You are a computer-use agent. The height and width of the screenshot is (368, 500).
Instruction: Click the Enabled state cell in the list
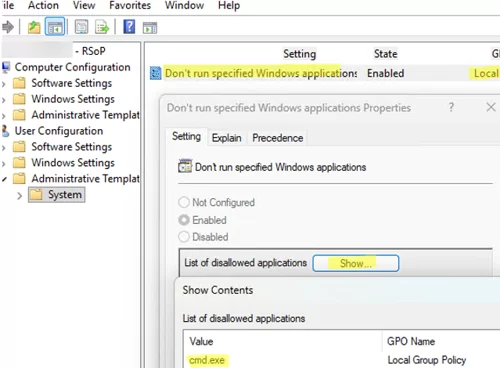click(386, 73)
